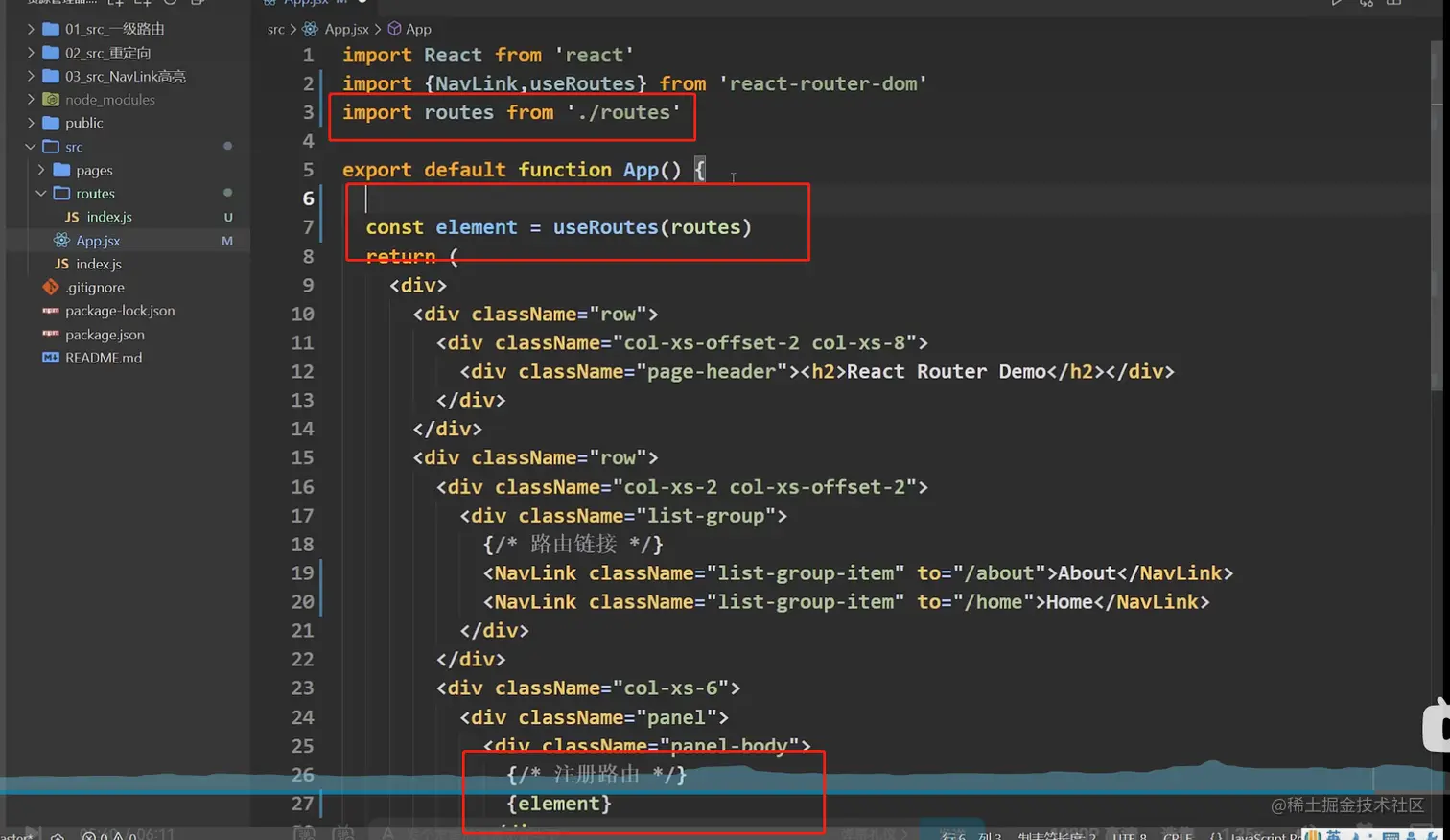
Task: Click the React icon beside App.jsx in explorer
Action: pos(62,241)
